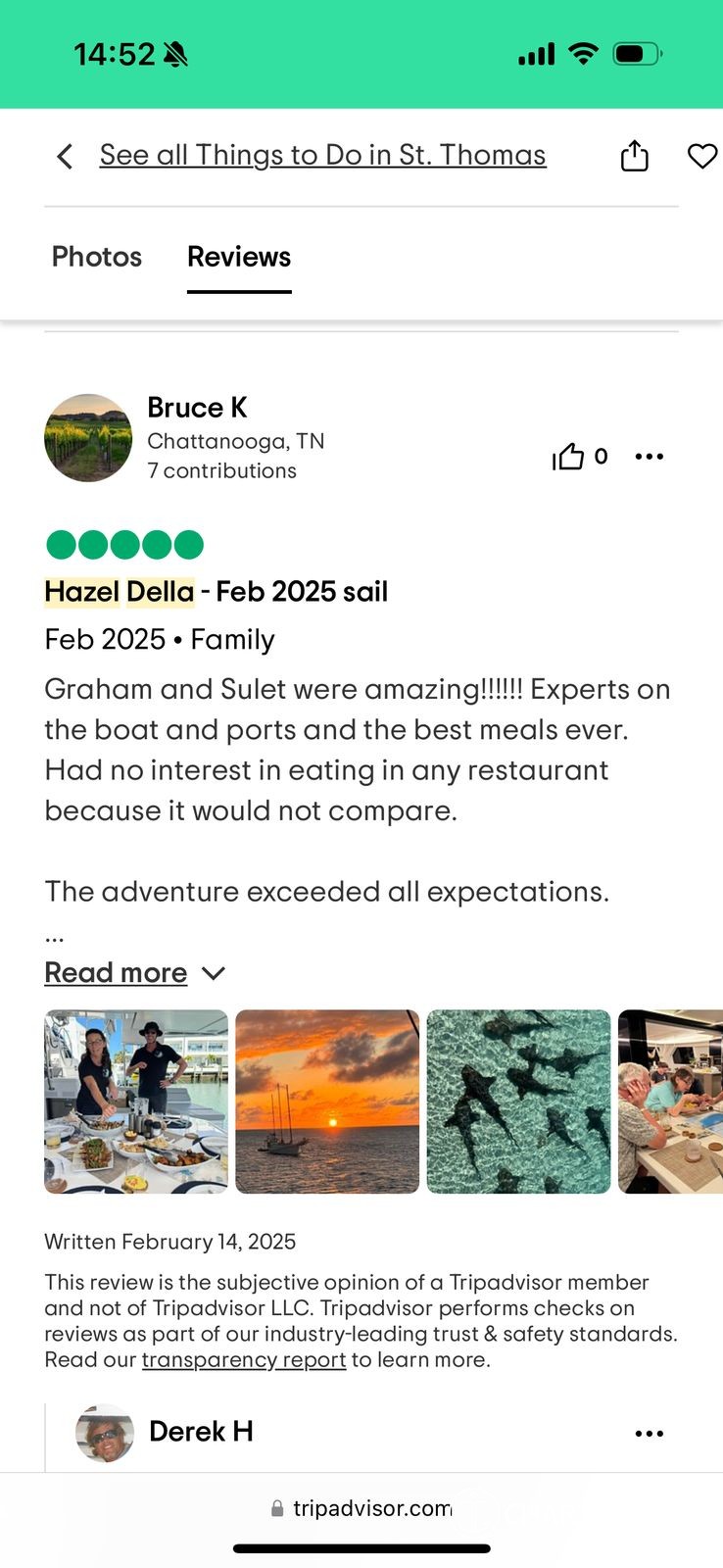
Task: Switch to the Photos tab
Action: tap(97, 257)
